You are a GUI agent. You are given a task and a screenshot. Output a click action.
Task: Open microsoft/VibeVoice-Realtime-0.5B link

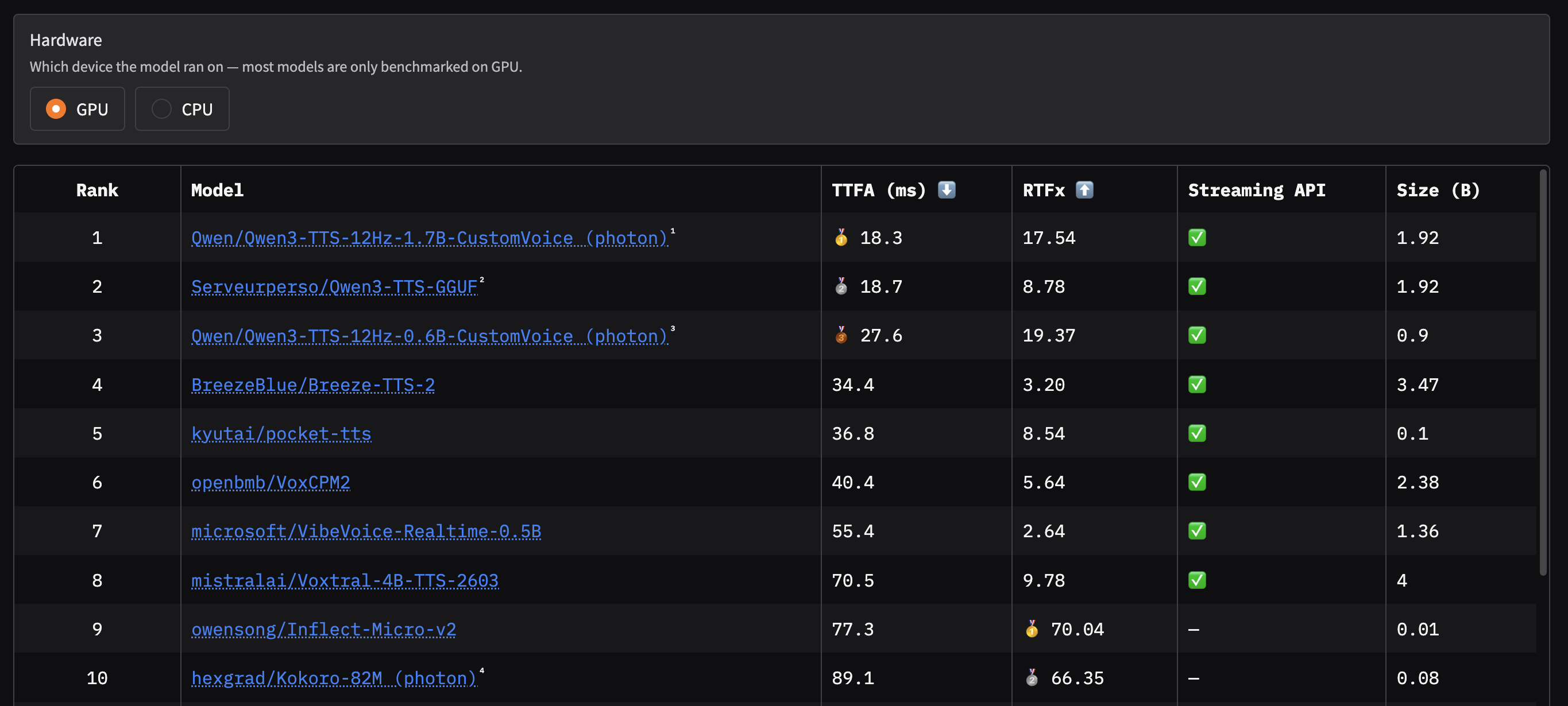click(x=366, y=531)
